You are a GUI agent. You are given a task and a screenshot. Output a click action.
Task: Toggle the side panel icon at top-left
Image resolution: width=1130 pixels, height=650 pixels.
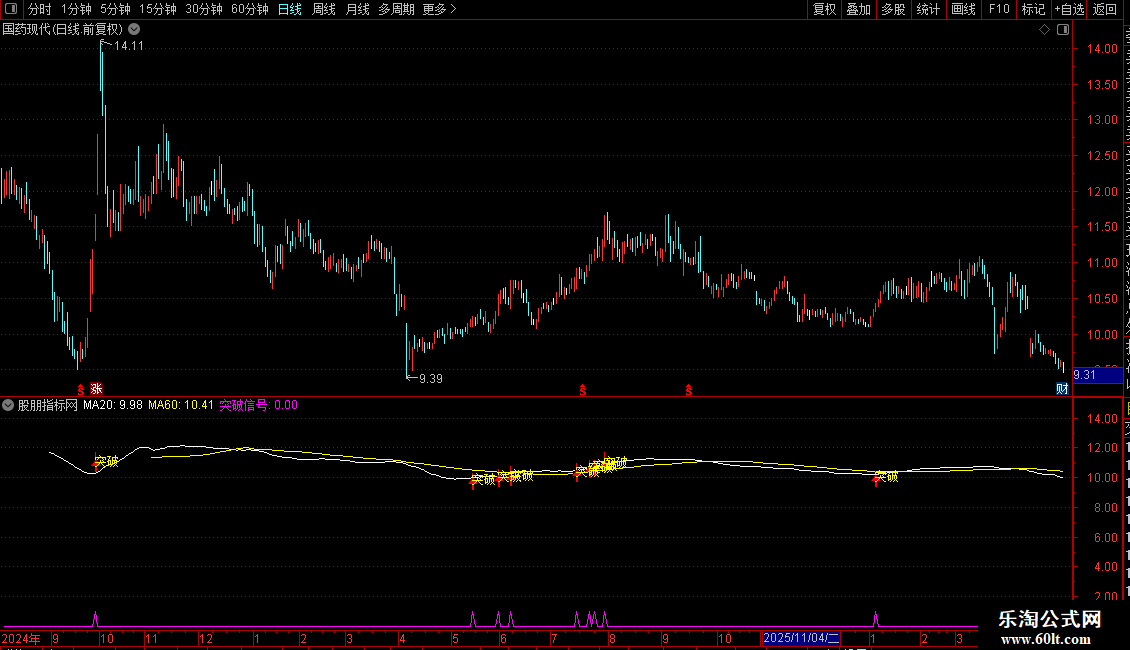(11, 9)
